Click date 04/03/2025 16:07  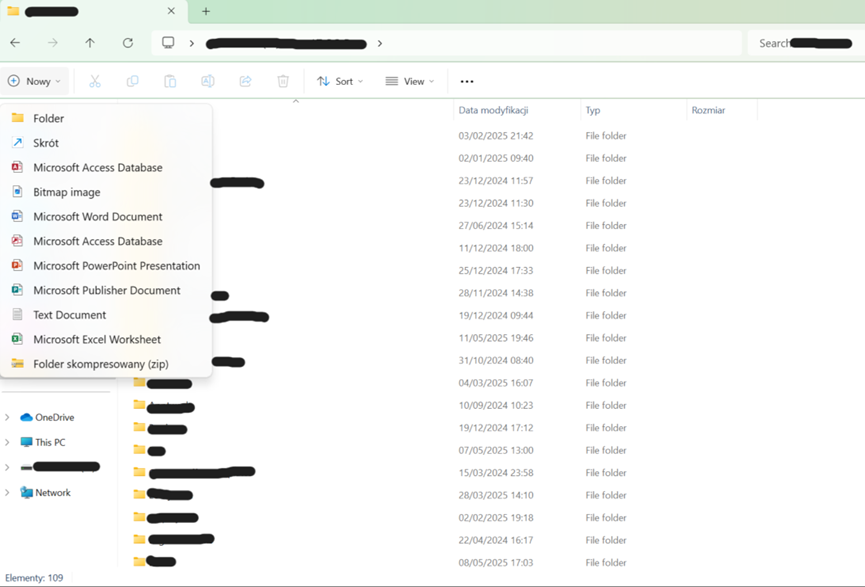tap(495, 383)
